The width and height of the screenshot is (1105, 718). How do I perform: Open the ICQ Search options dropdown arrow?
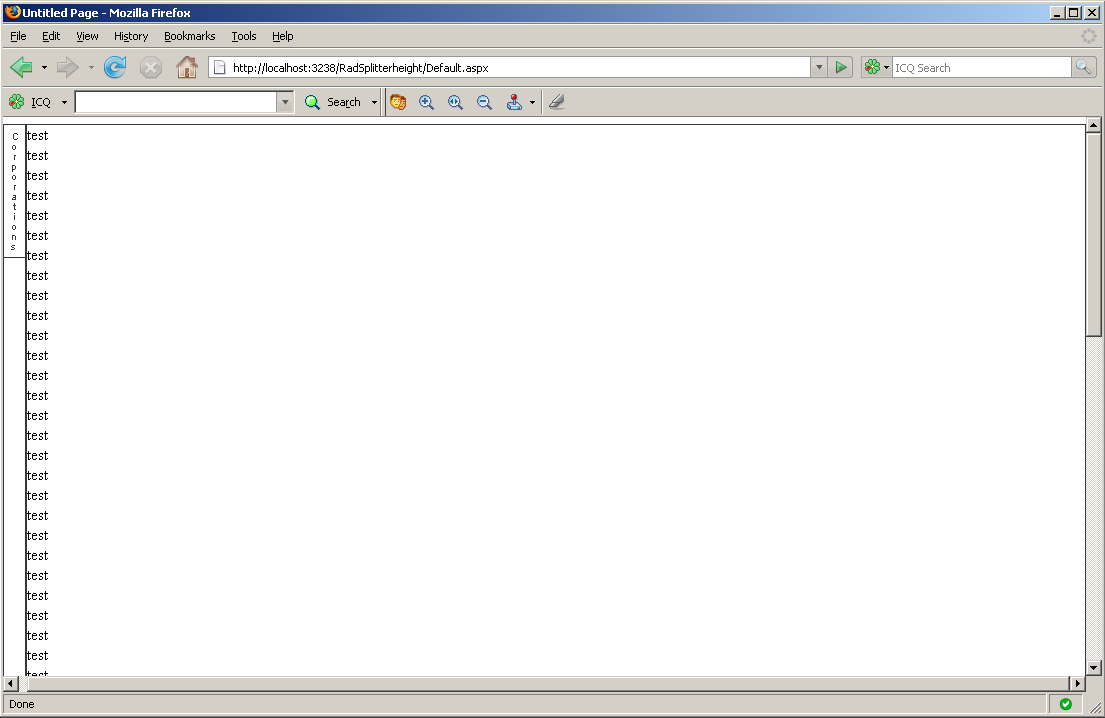point(374,102)
